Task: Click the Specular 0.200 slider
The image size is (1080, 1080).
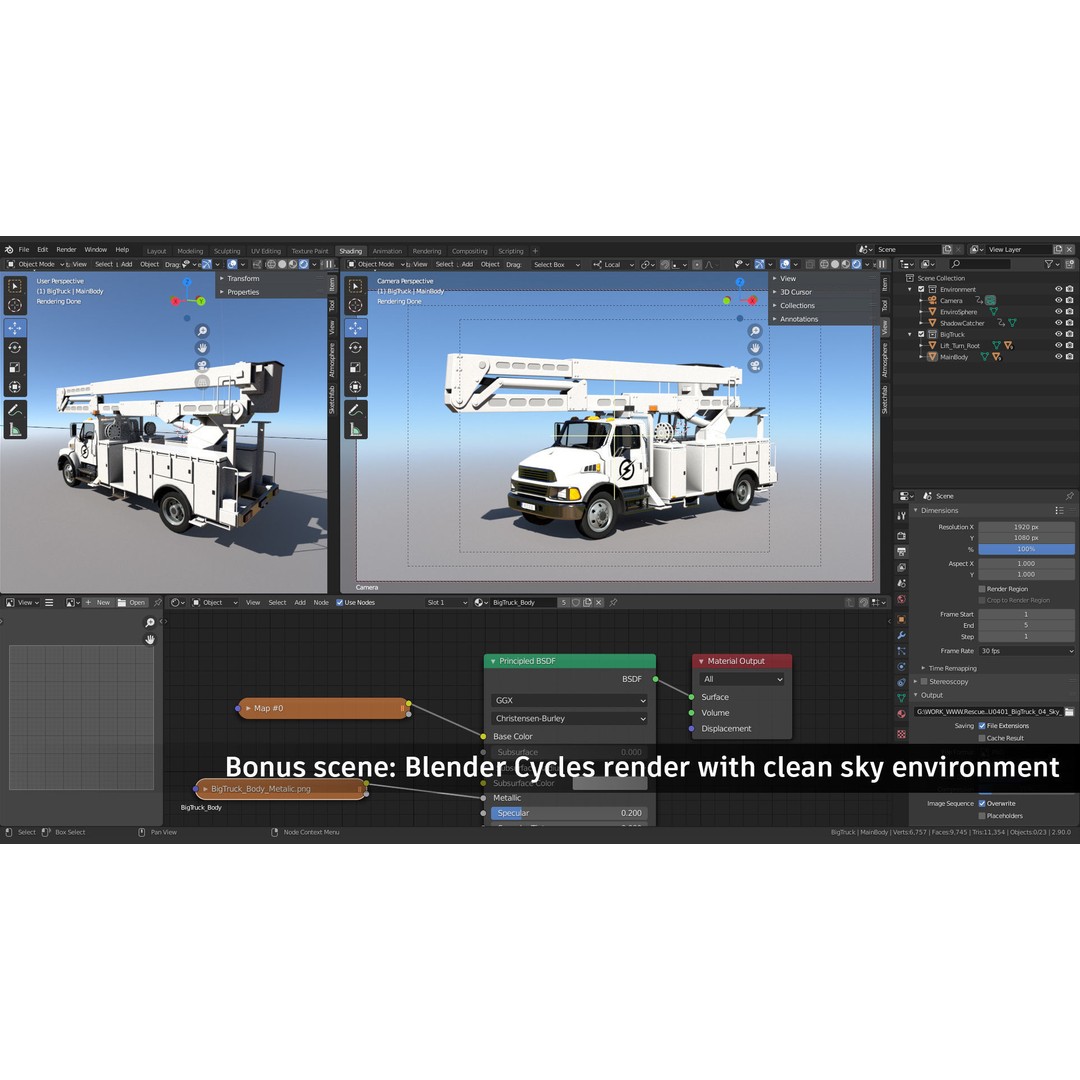Action: tap(570, 813)
